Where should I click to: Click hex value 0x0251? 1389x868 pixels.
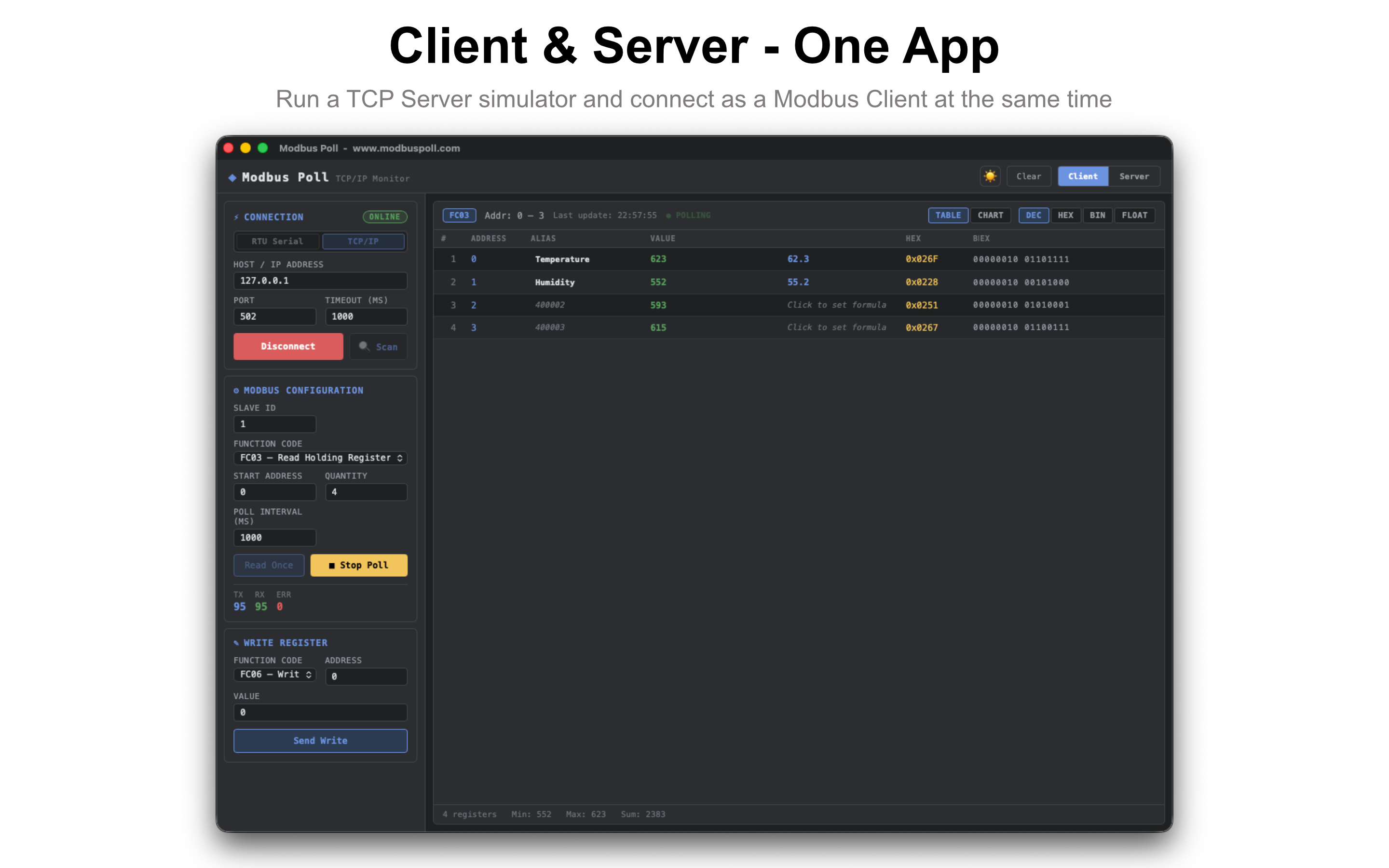click(922, 305)
